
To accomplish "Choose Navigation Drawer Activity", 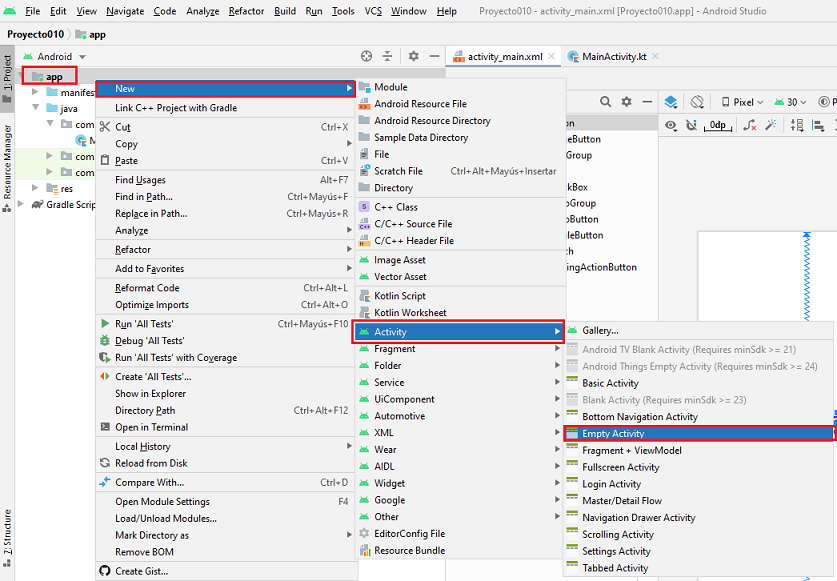I will [699, 517].
